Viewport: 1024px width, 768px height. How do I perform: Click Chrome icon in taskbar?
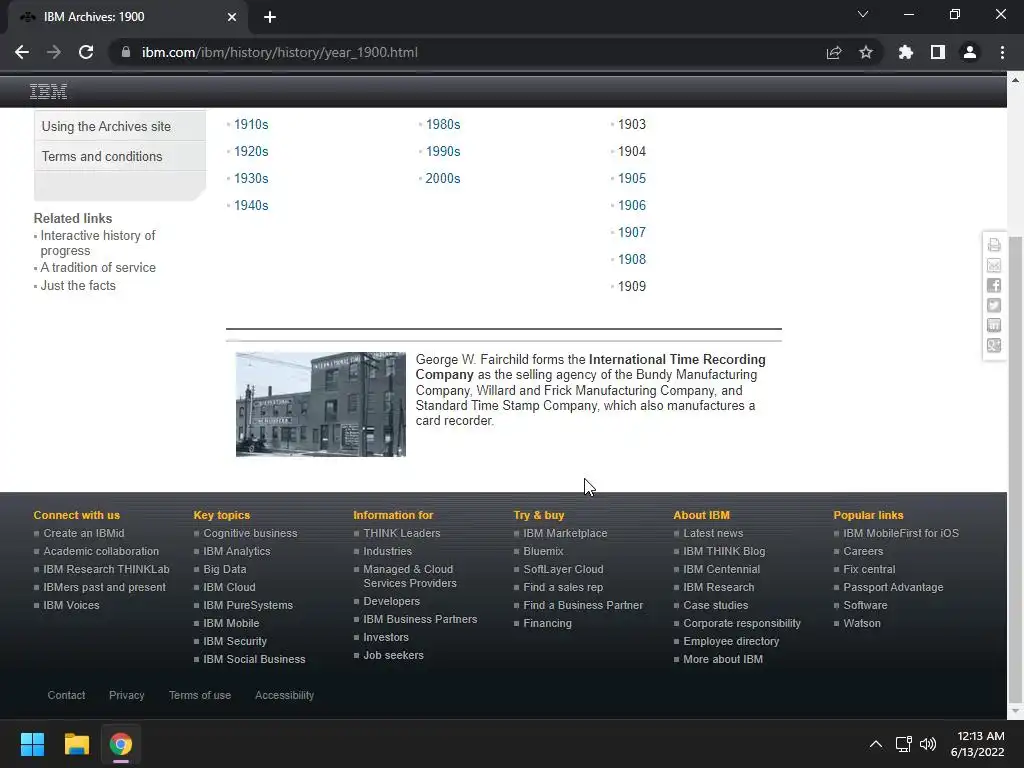[x=121, y=744]
